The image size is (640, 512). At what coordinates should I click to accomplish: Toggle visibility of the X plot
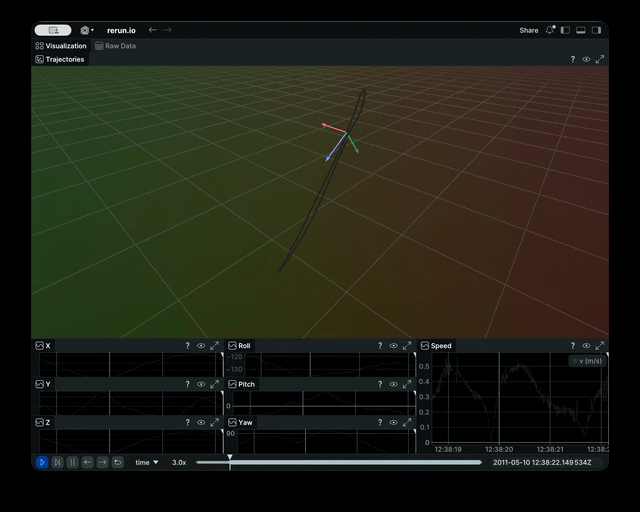coord(201,346)
